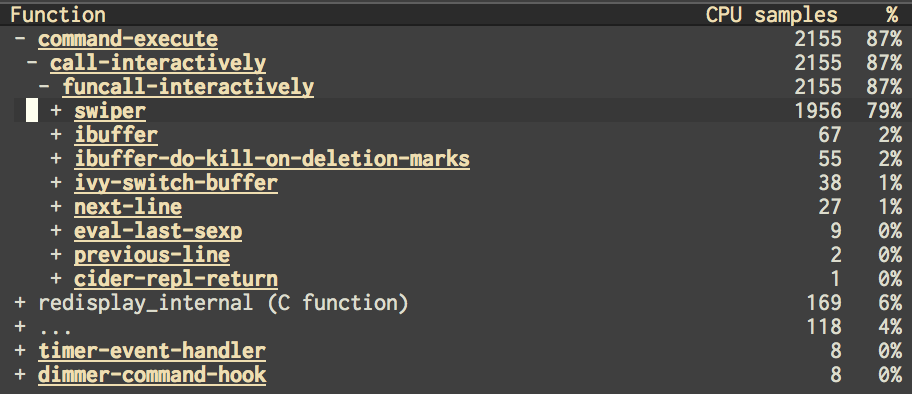
Task: Expand ibuffer-do-kill-on-deletion-marks node
Action: point(56,159)
